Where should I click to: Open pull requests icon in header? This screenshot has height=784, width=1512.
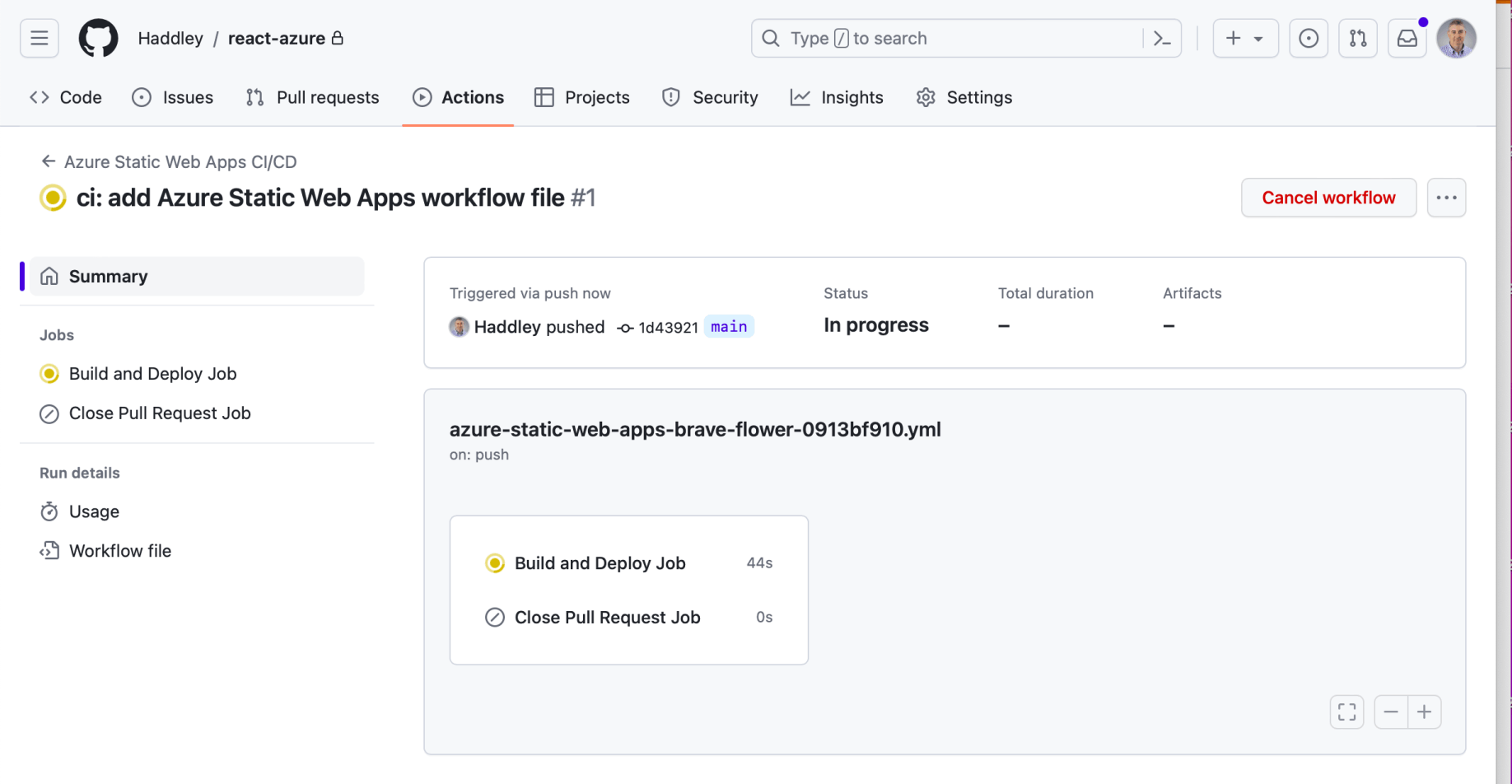1357,38
